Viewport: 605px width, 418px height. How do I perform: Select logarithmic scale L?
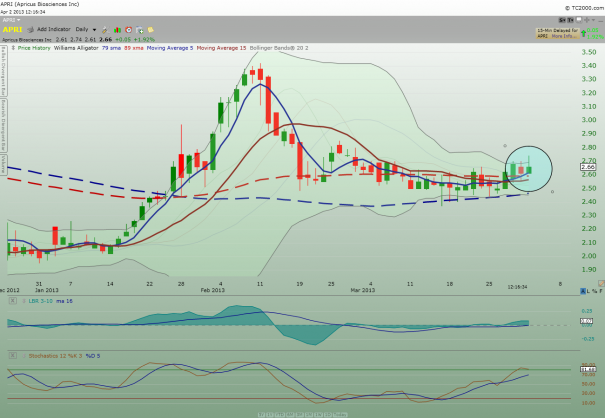588,291
